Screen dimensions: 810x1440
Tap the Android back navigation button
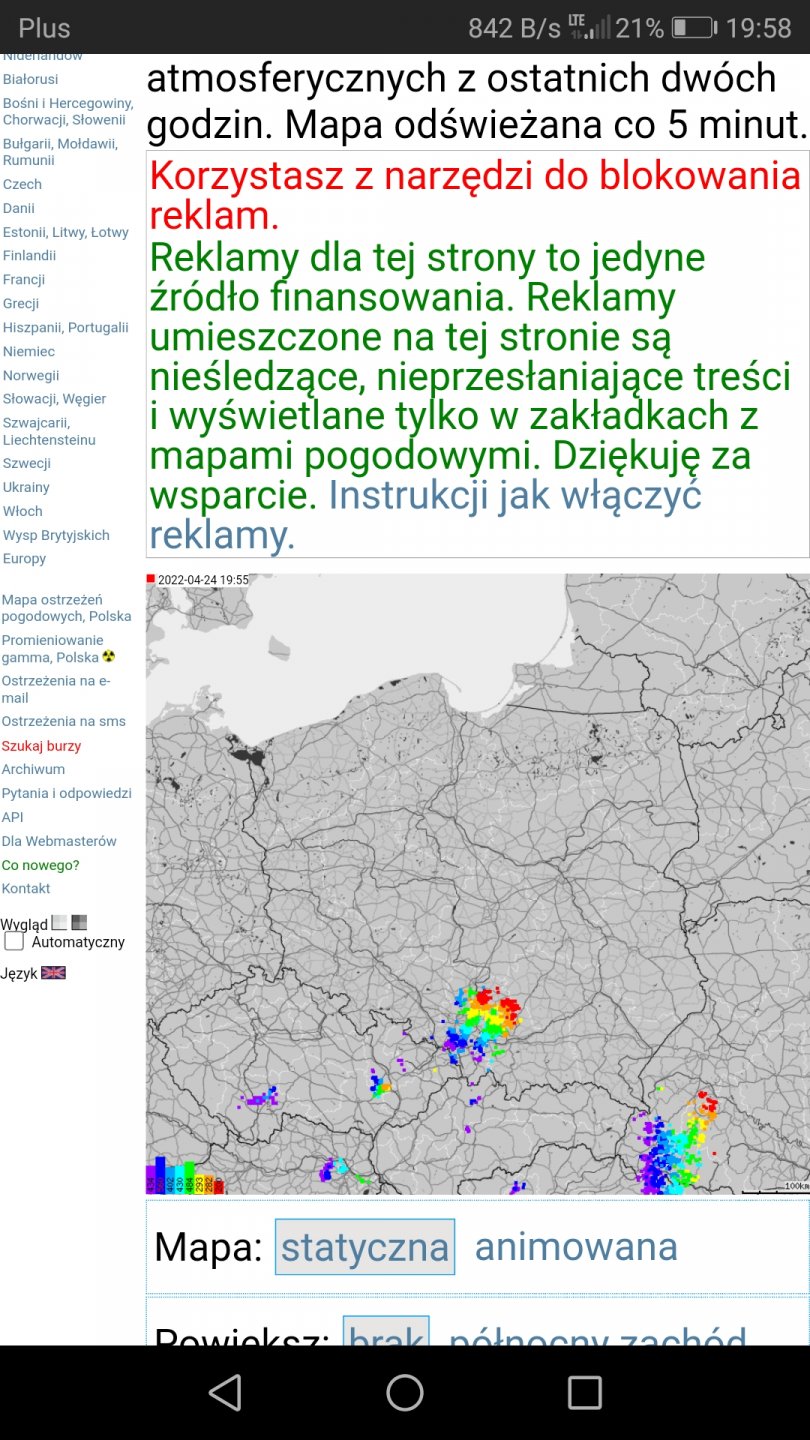point(224,1392)
